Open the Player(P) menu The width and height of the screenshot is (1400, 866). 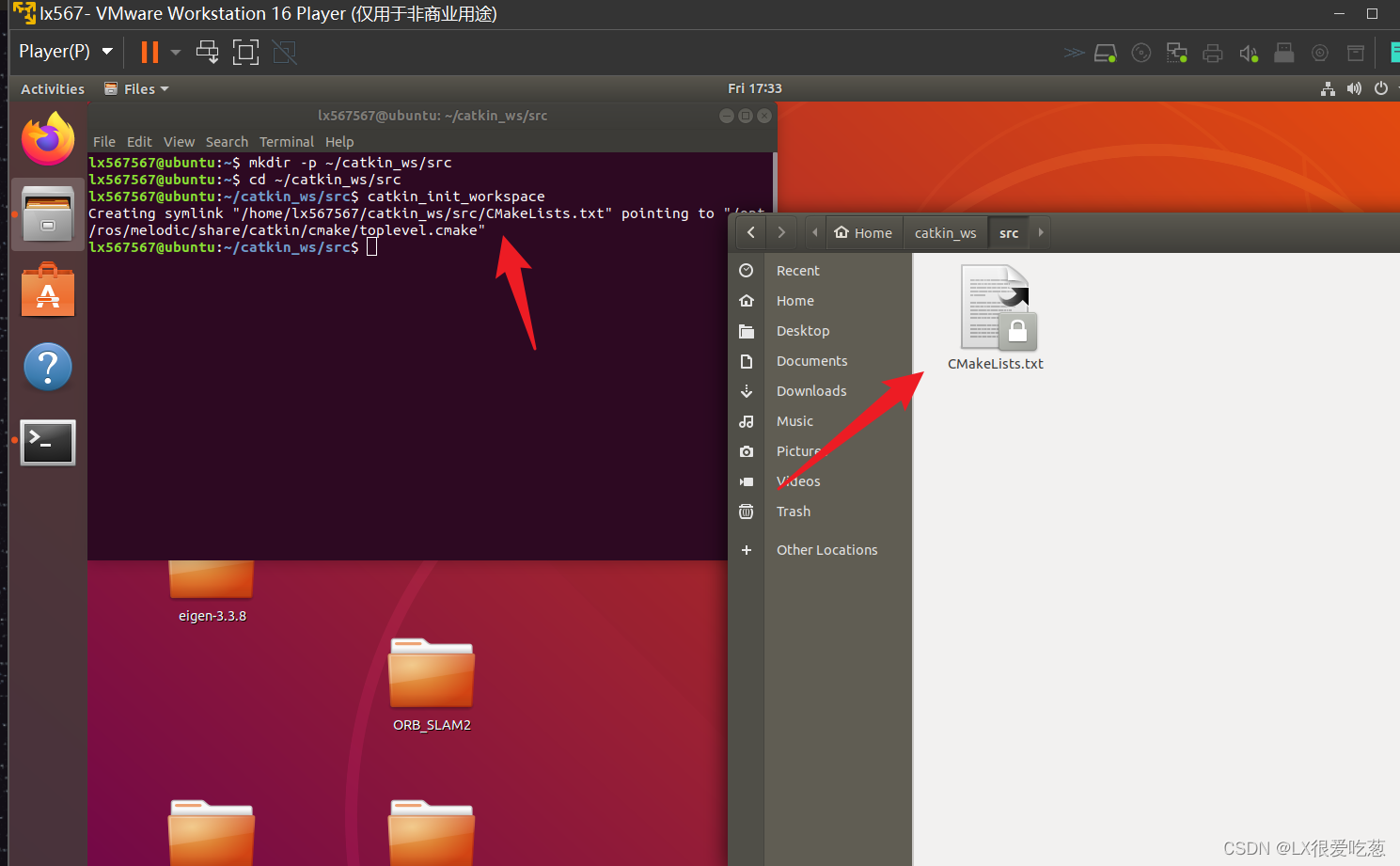tap(66, 52)
